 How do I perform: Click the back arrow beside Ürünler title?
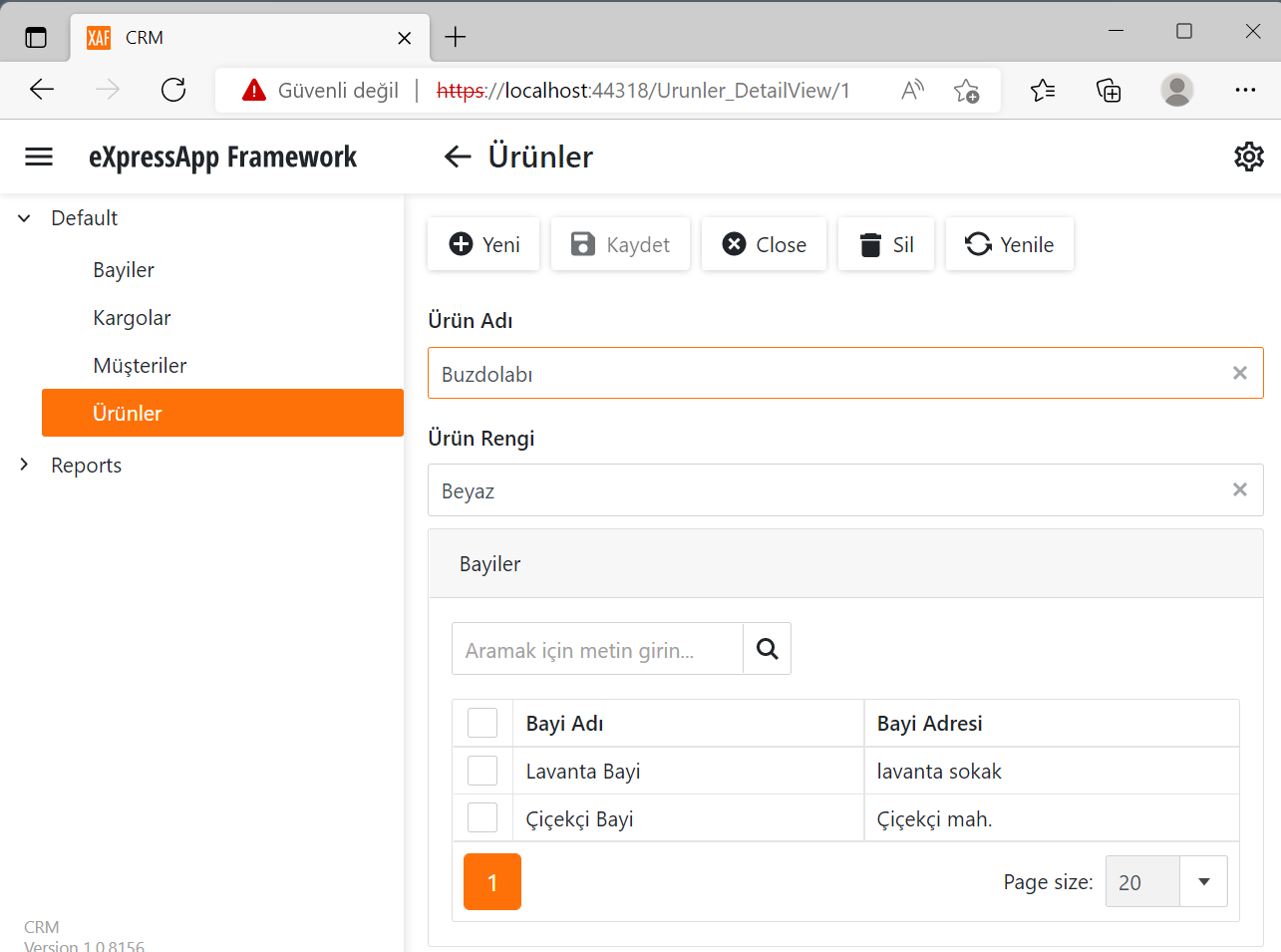pos(457,156)
